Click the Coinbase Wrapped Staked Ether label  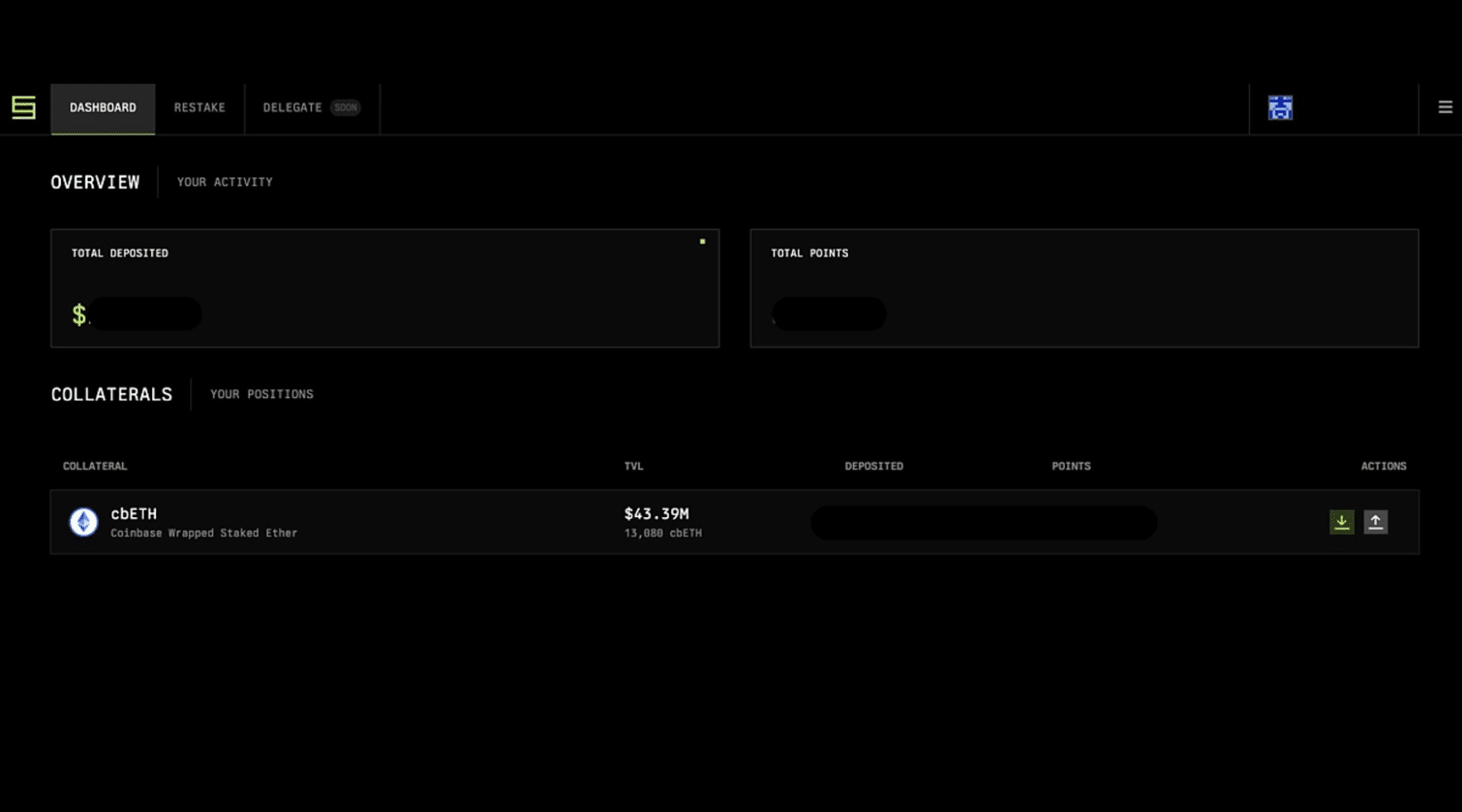(204, 533)
